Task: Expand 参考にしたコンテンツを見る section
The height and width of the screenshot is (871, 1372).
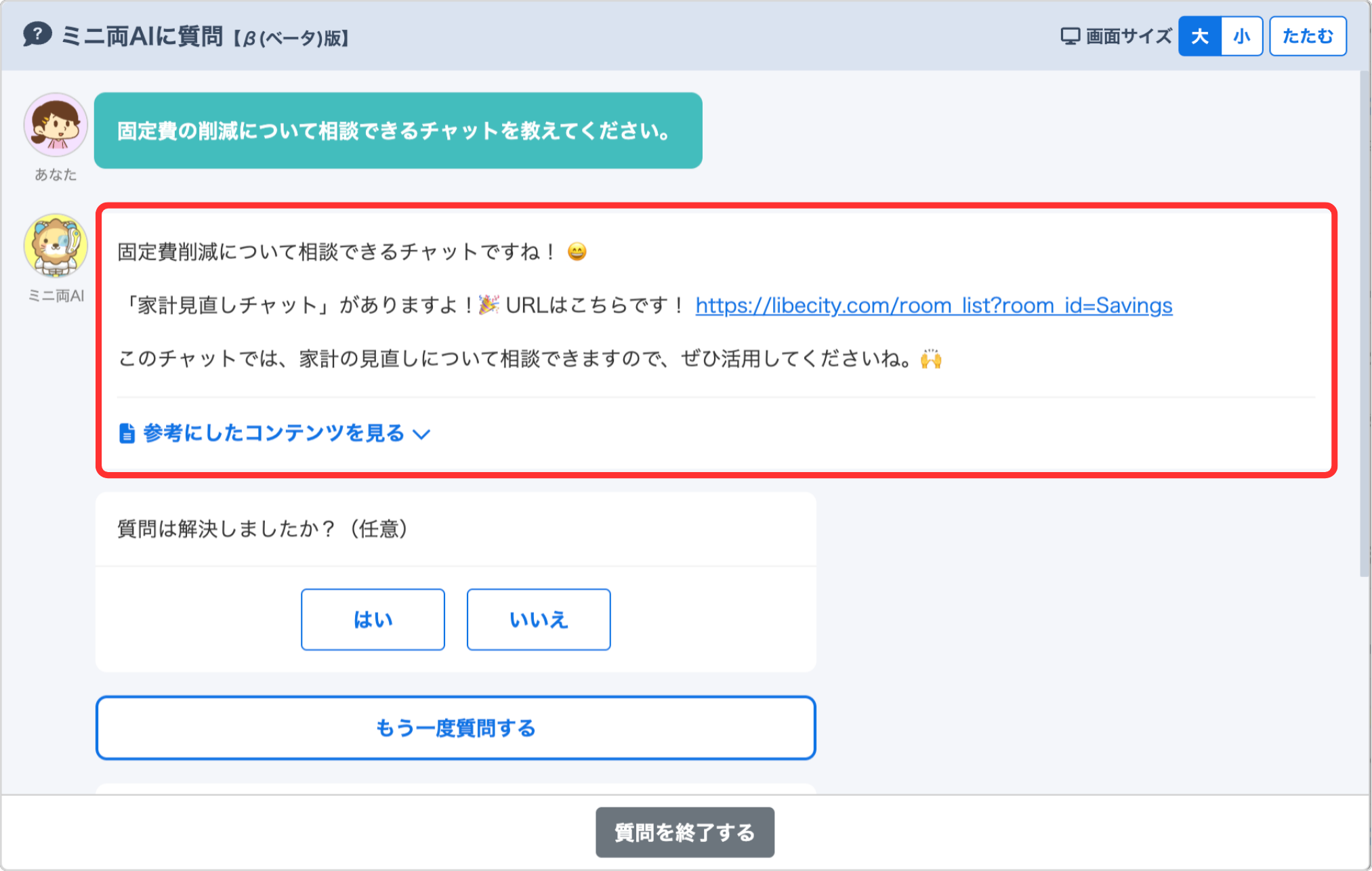Action: pos(274,433)
